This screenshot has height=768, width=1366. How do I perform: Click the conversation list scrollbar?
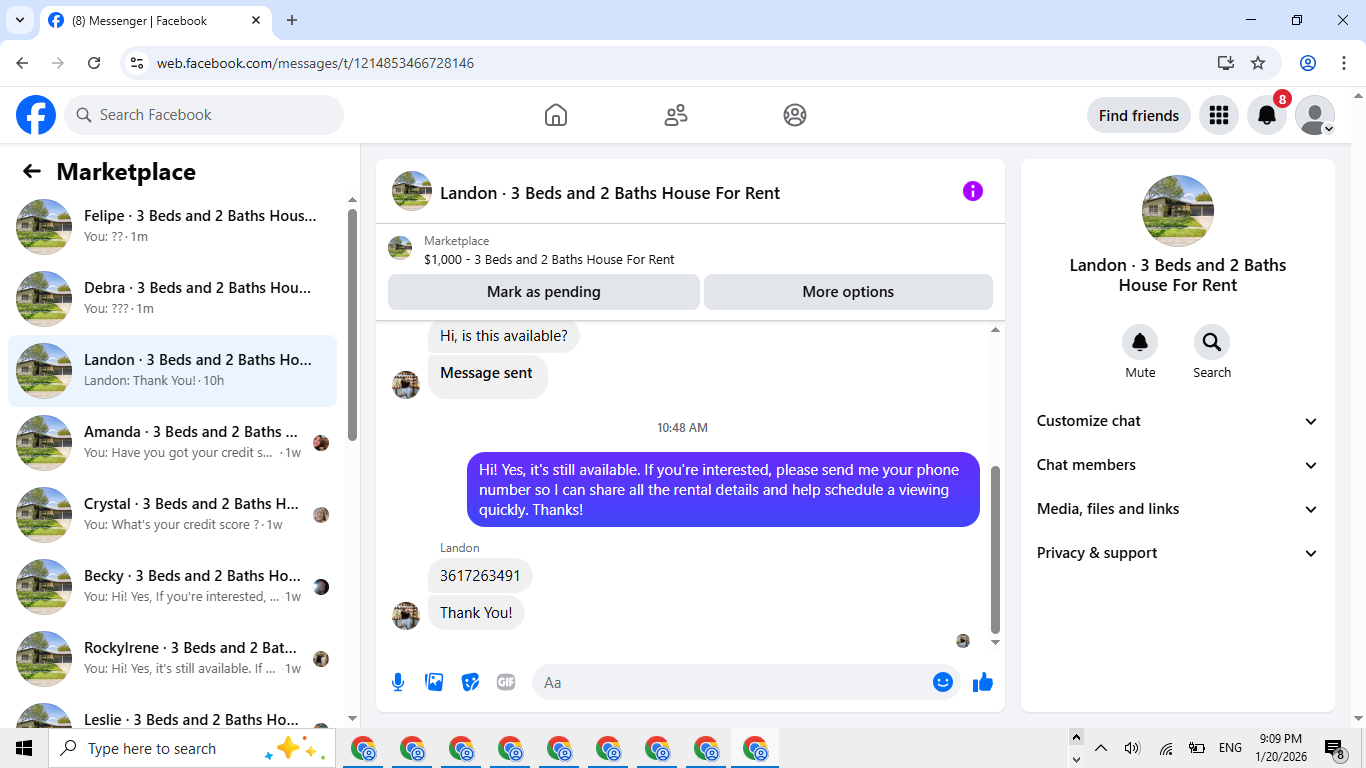[x=352, y=325]
